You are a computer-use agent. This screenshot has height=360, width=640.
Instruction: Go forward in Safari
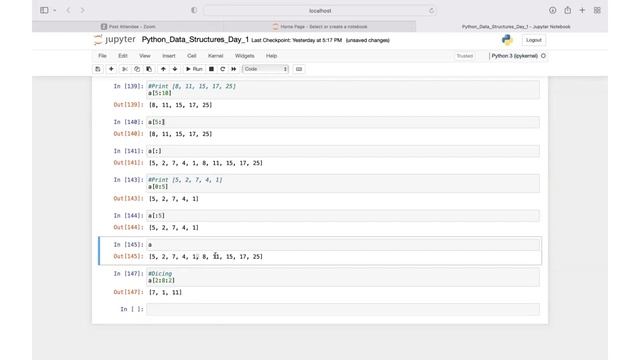coord(83,10)
